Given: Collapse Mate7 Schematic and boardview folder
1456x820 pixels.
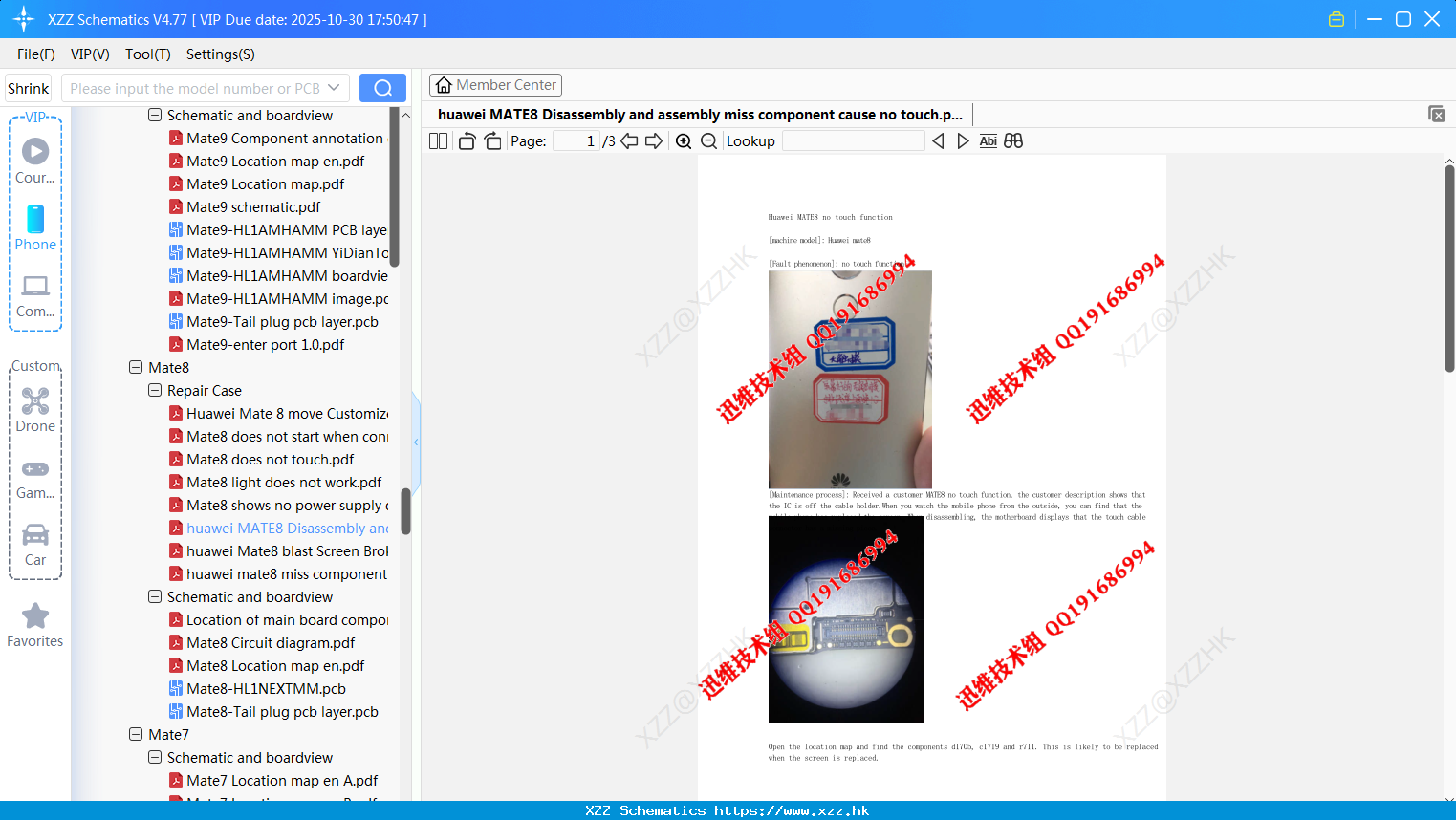Looking at the screenshot, I should click(x=155, y=757).
